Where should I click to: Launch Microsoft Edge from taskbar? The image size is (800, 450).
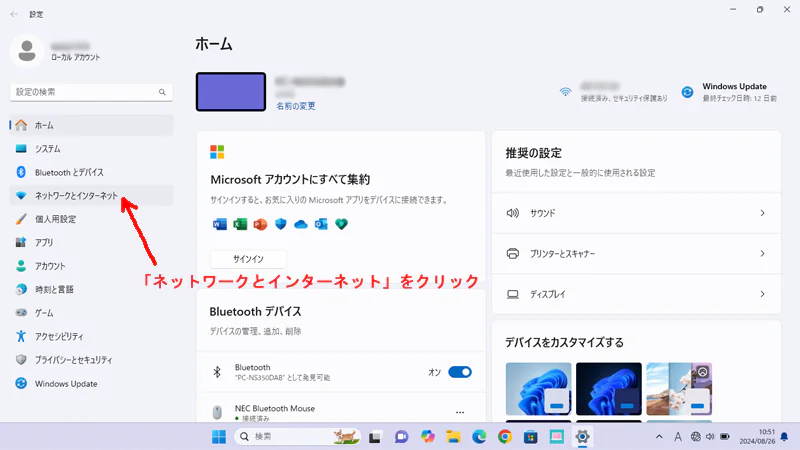click(479, 437)
